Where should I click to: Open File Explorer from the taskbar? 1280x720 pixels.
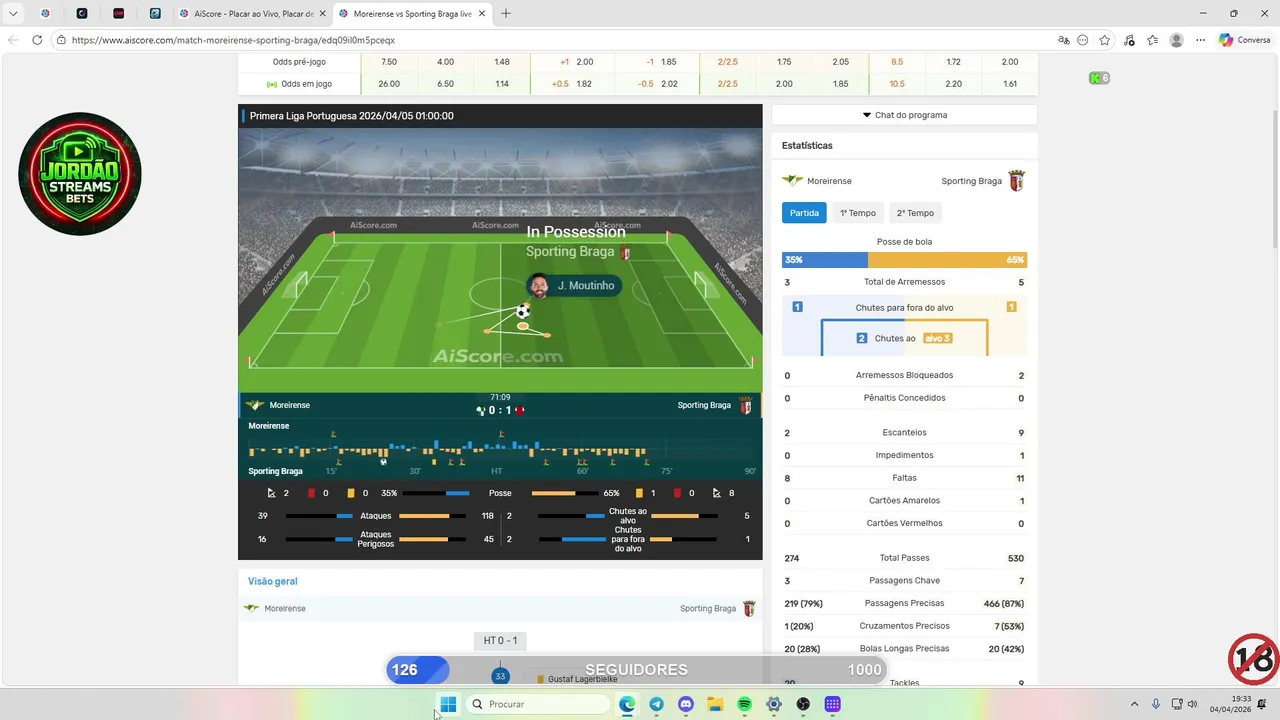715,704
